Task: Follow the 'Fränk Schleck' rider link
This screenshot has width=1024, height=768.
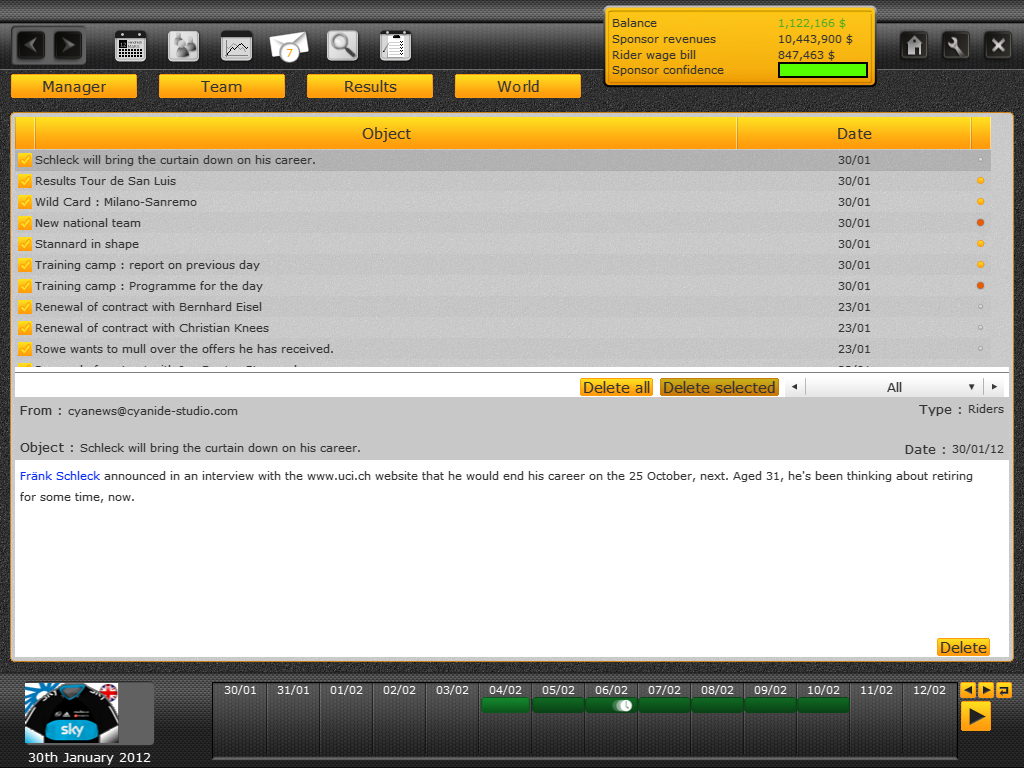Action: [60, 476]
